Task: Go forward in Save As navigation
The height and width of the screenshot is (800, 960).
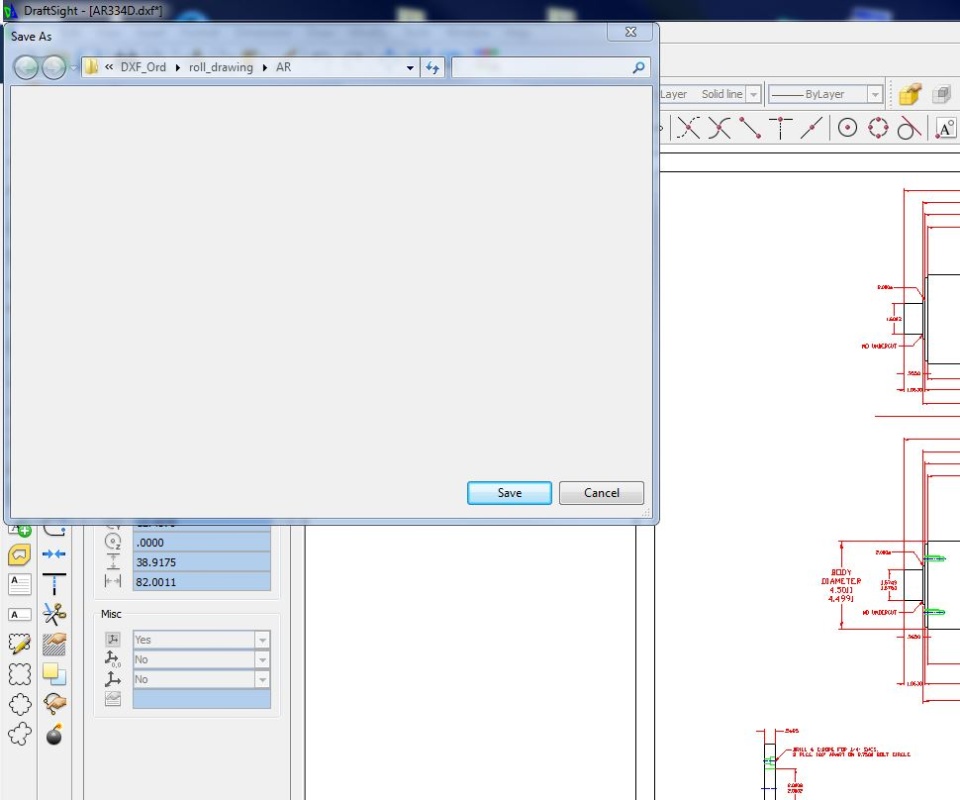Action: coord(54,67)
